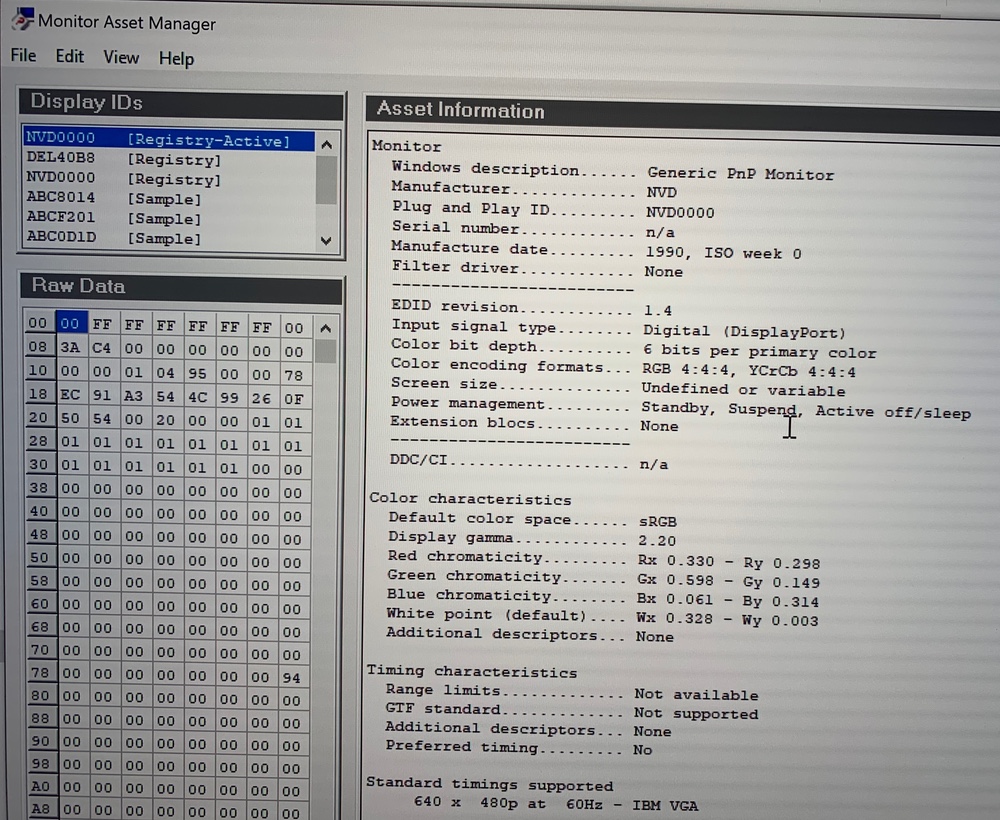Click Blue chromaticity Bx 0.061 value
The width and height of the screenshot is (1000, 820).
pos(674,599)
